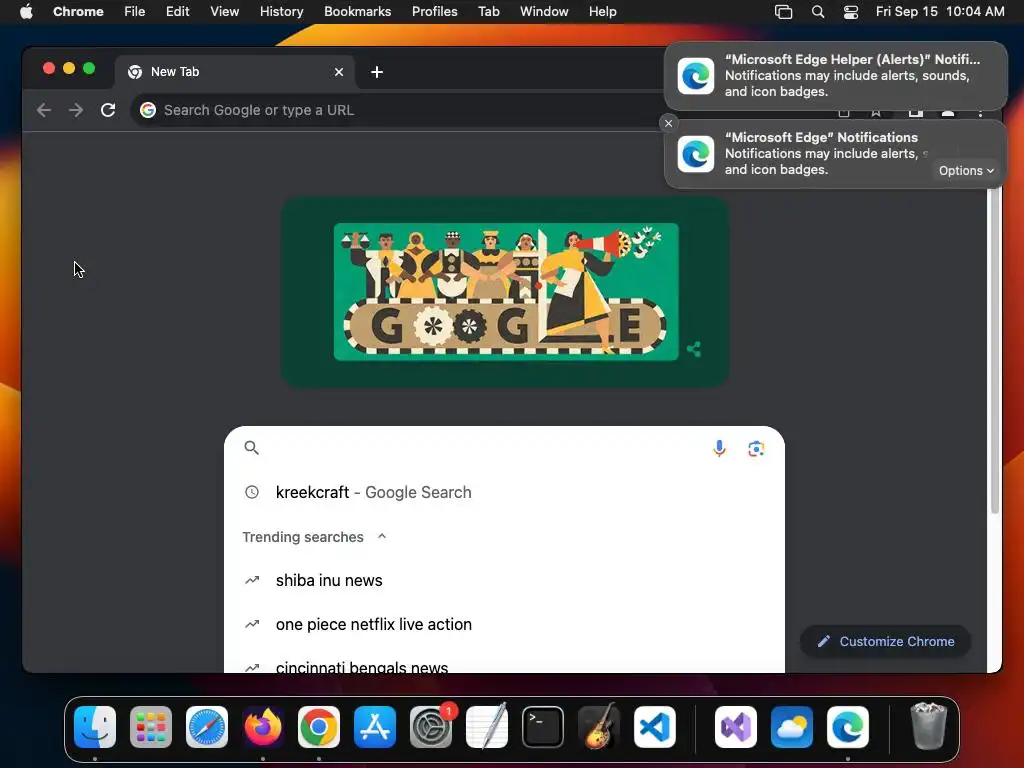Click the browser forward arrow
Screen dimensions: 1024x768
click(76, 110)
